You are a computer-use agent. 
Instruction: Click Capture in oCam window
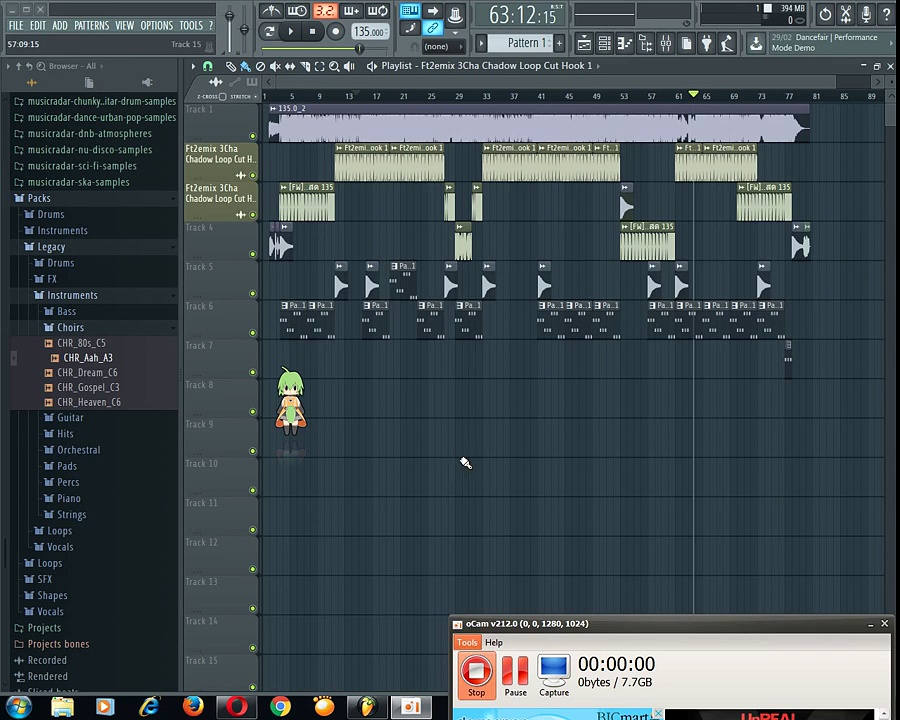[x=554, y=675]
